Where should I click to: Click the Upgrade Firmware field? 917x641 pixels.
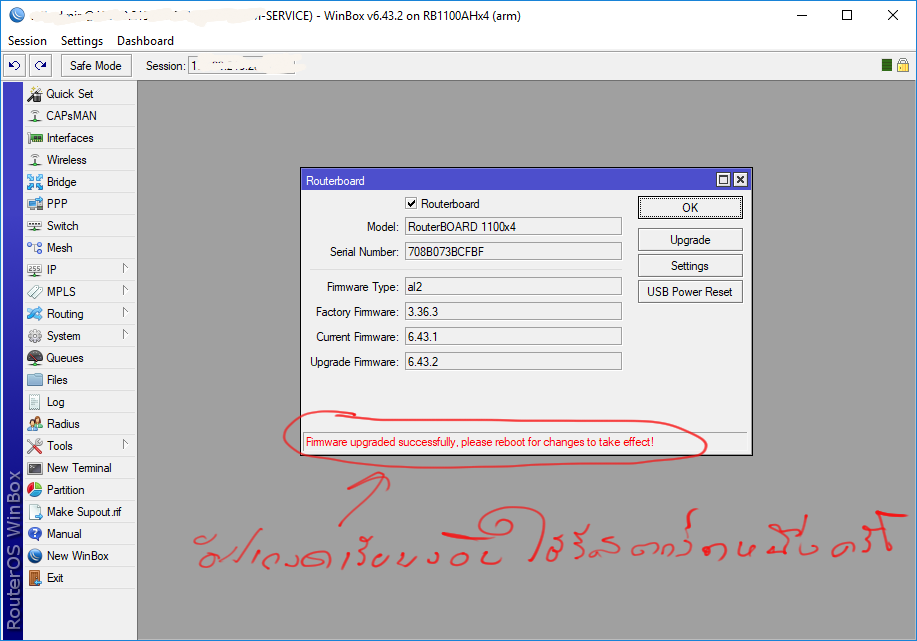(x=513, y=361)
